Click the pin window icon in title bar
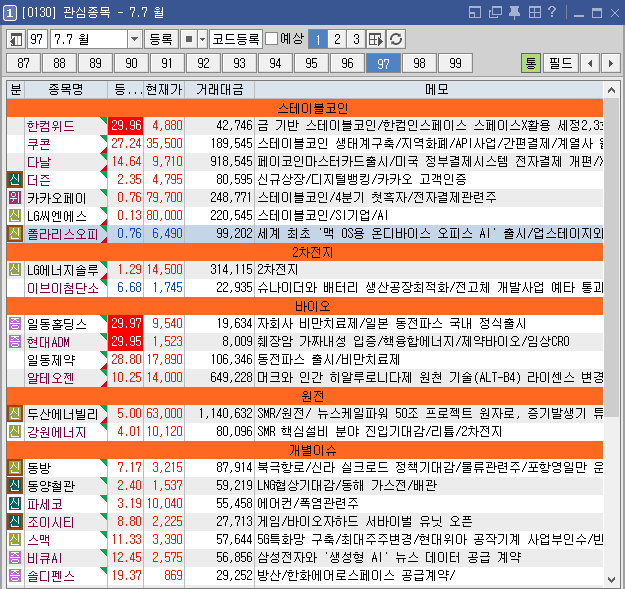Viewport: 625px width, 589px height. pos(515,12)
